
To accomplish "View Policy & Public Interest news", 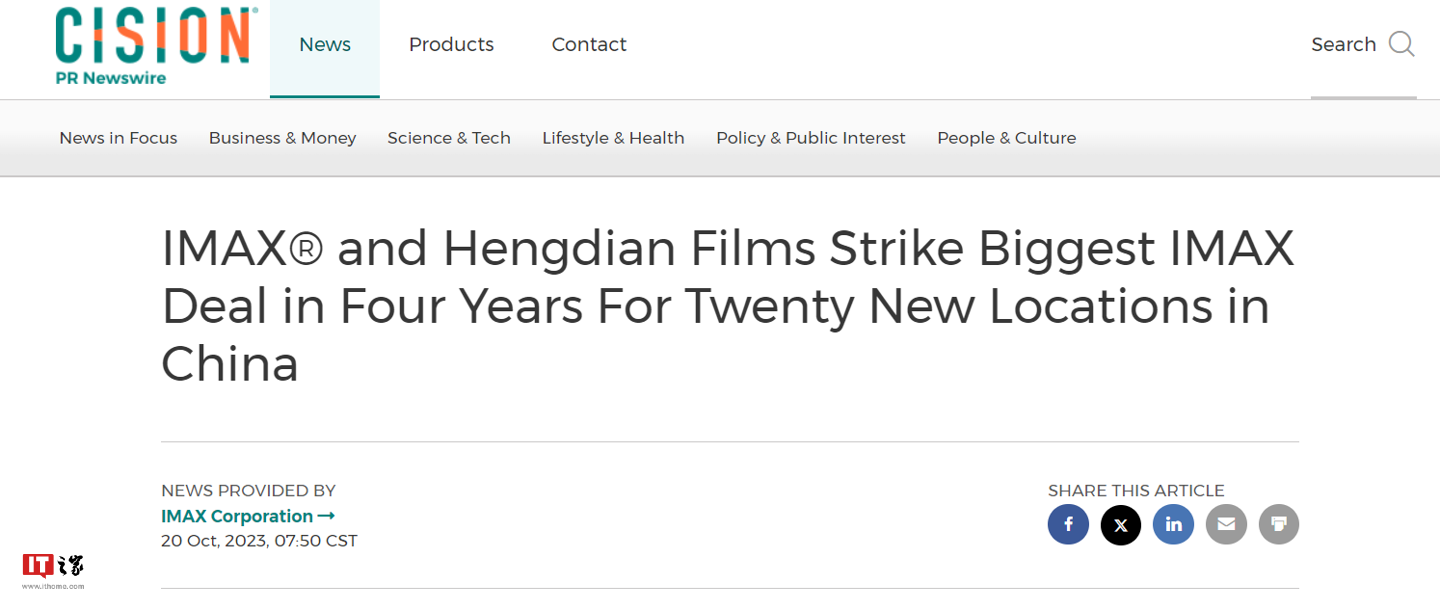I will pyautogui.click(x=810, y=138).
